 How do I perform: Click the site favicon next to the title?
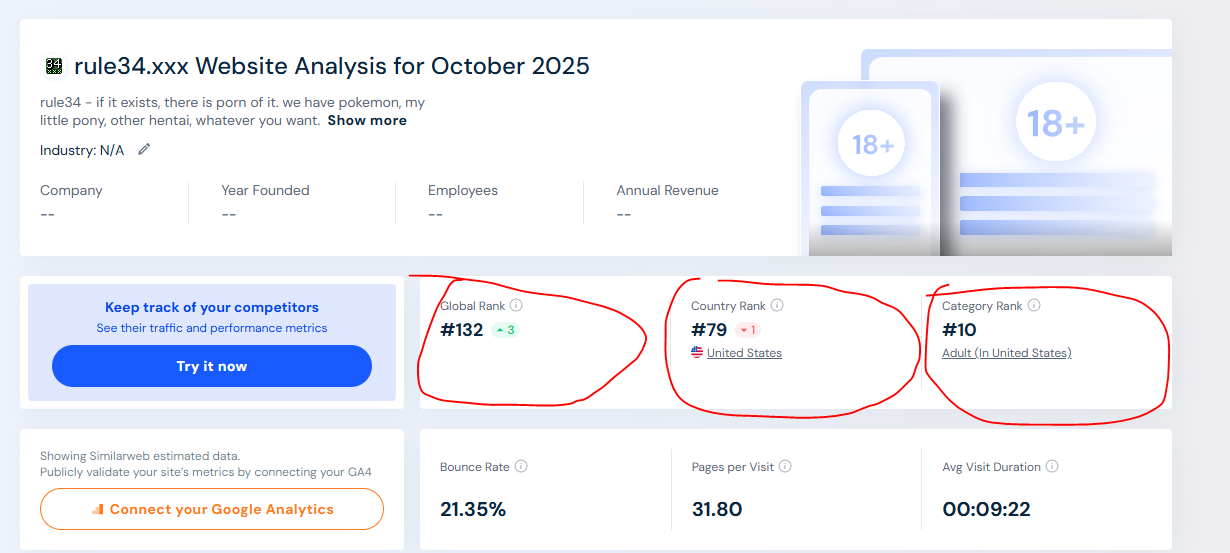(x=54, y=67)
